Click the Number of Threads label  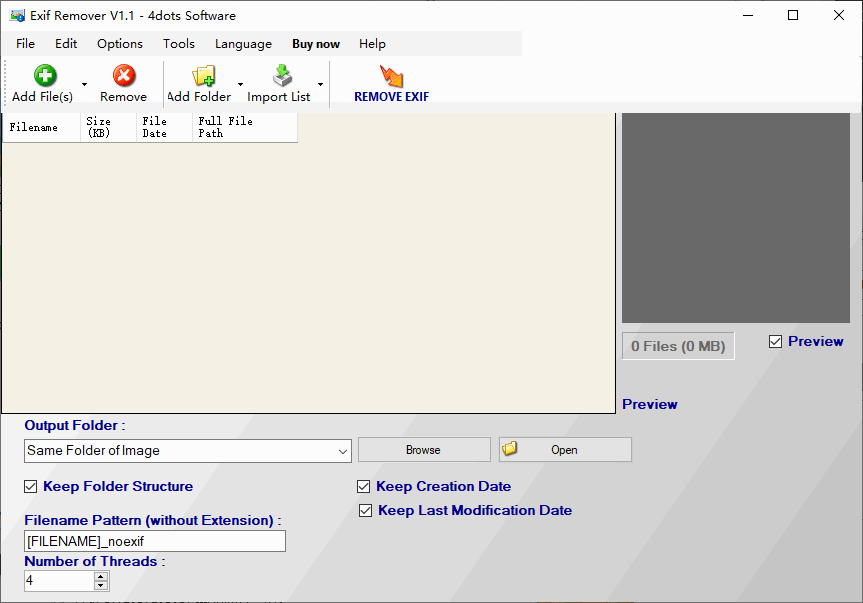[x=95, y=562]
